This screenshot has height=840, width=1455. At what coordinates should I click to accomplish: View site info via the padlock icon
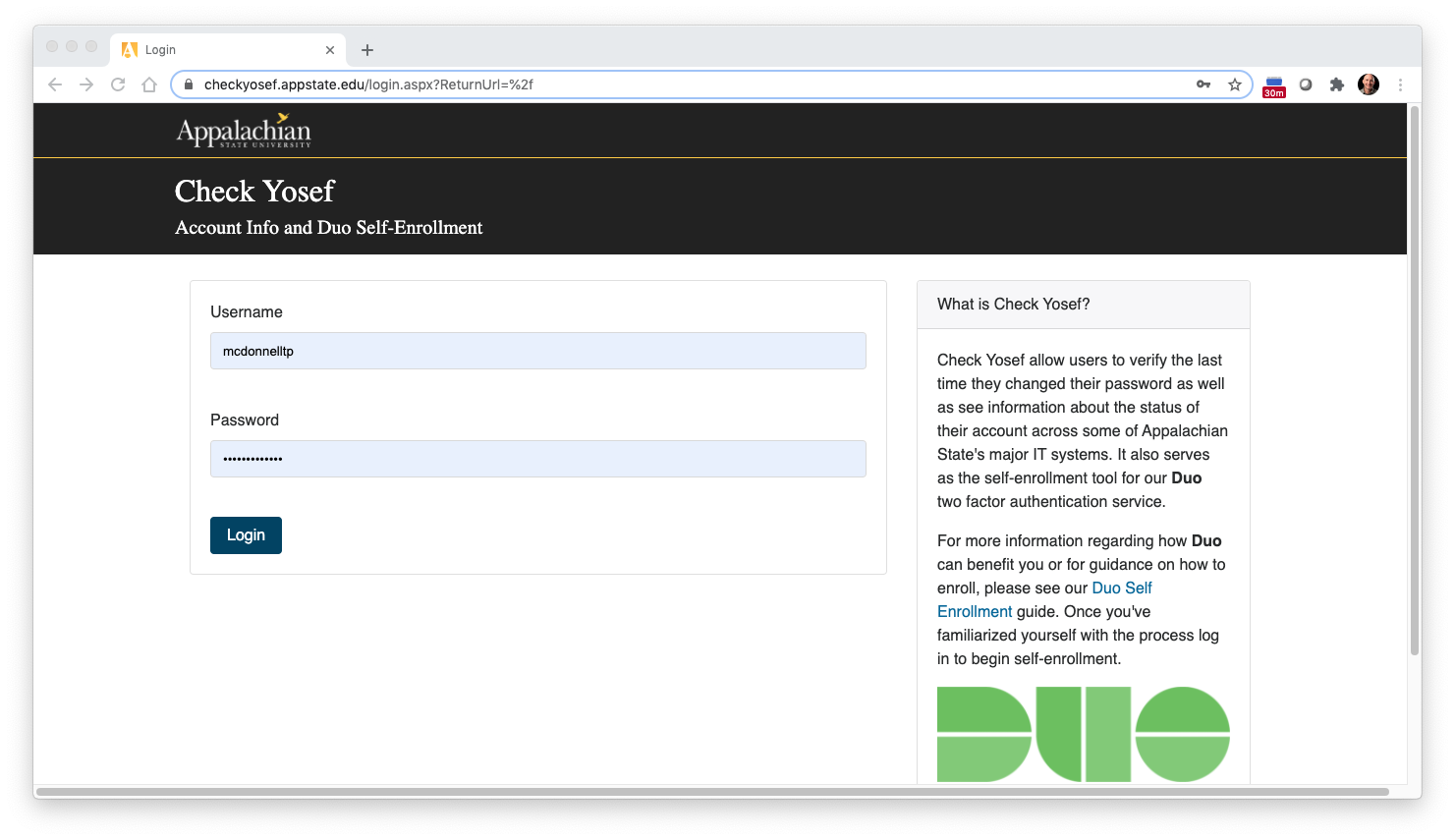[x=189, y=84]
